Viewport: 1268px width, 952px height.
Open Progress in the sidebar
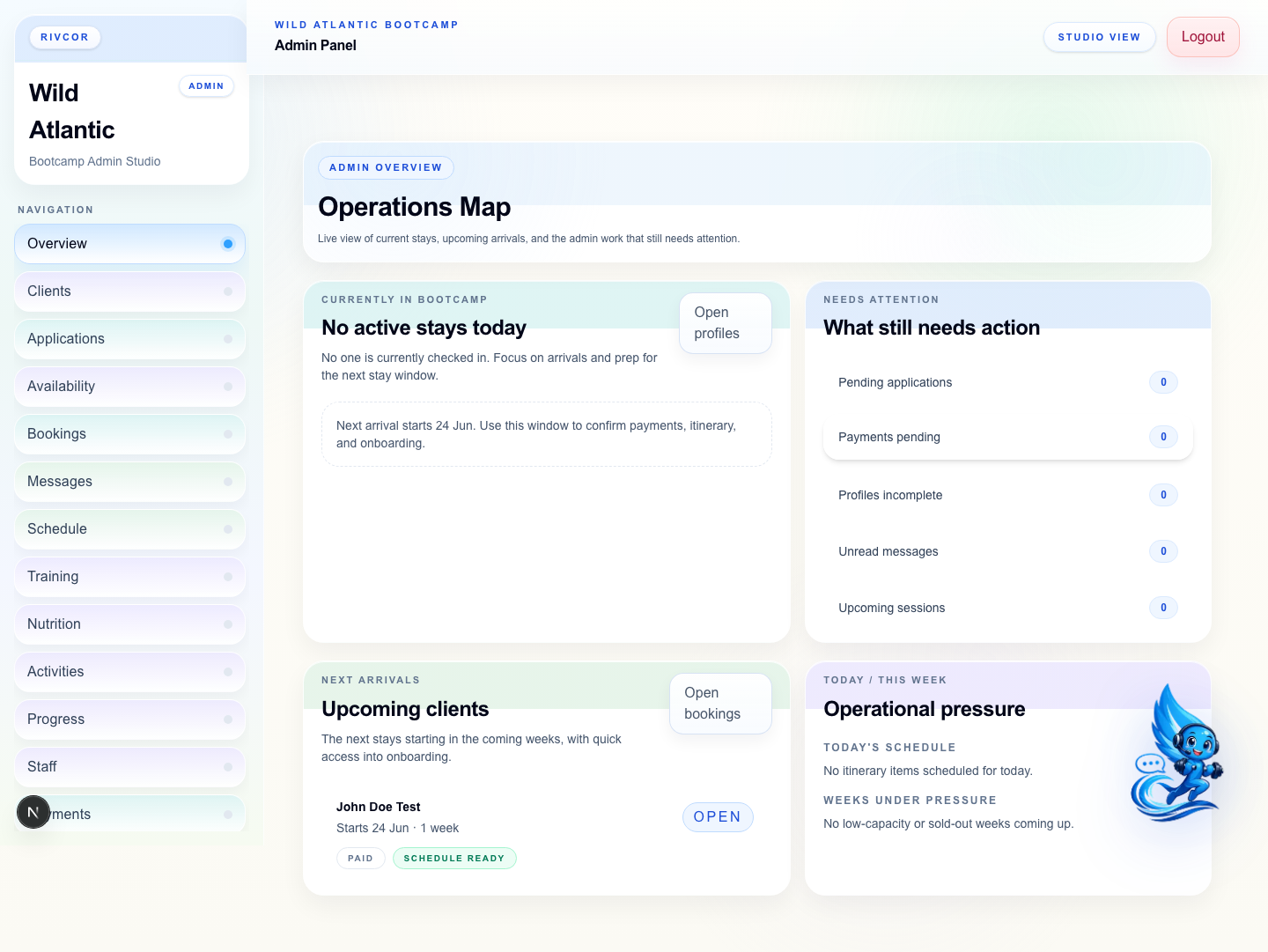coord(129,720)
